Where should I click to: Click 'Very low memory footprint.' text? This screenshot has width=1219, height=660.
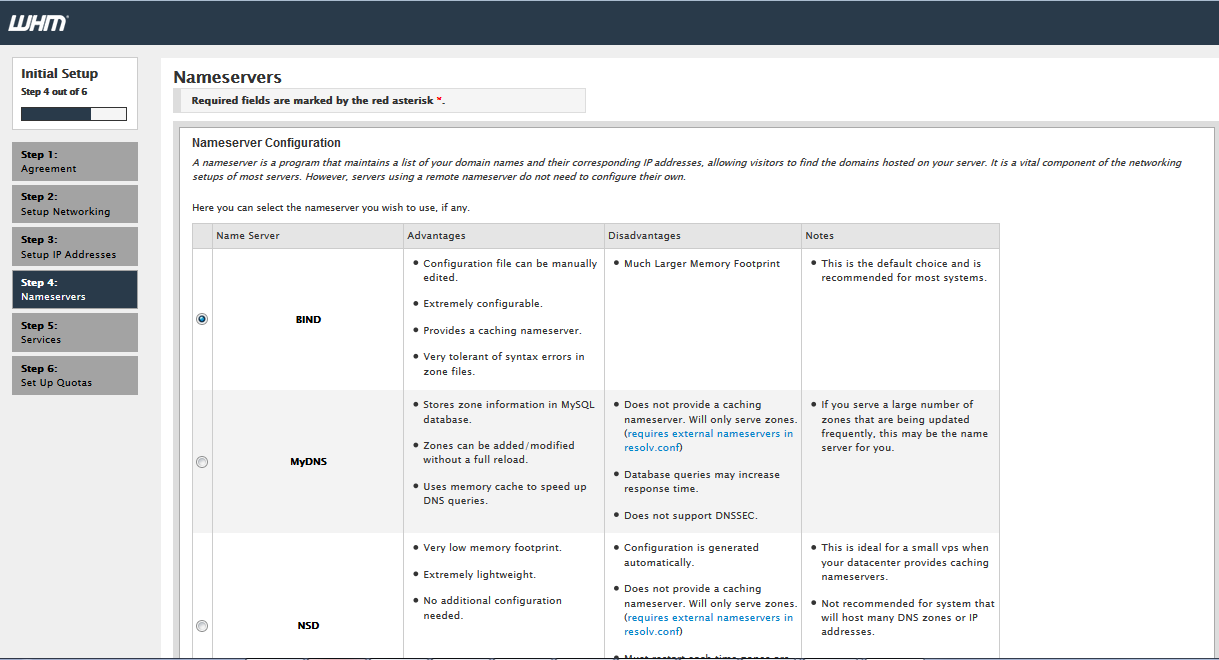[492, 548]
